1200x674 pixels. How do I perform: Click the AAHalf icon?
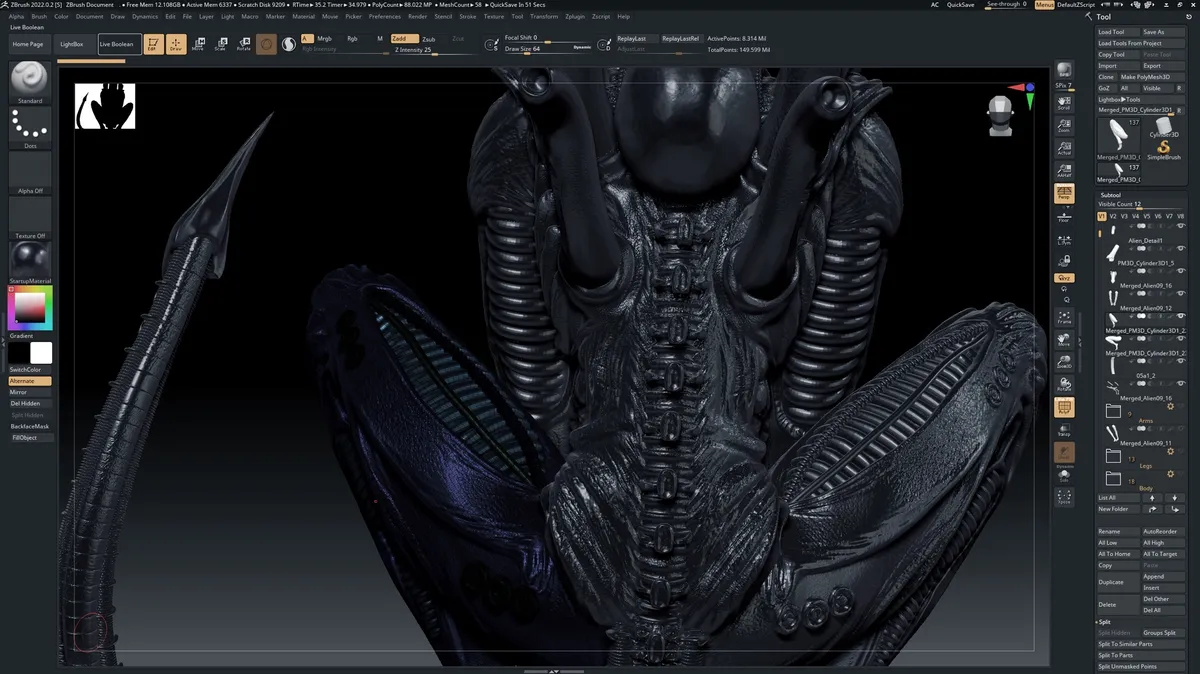(1064, 171)
